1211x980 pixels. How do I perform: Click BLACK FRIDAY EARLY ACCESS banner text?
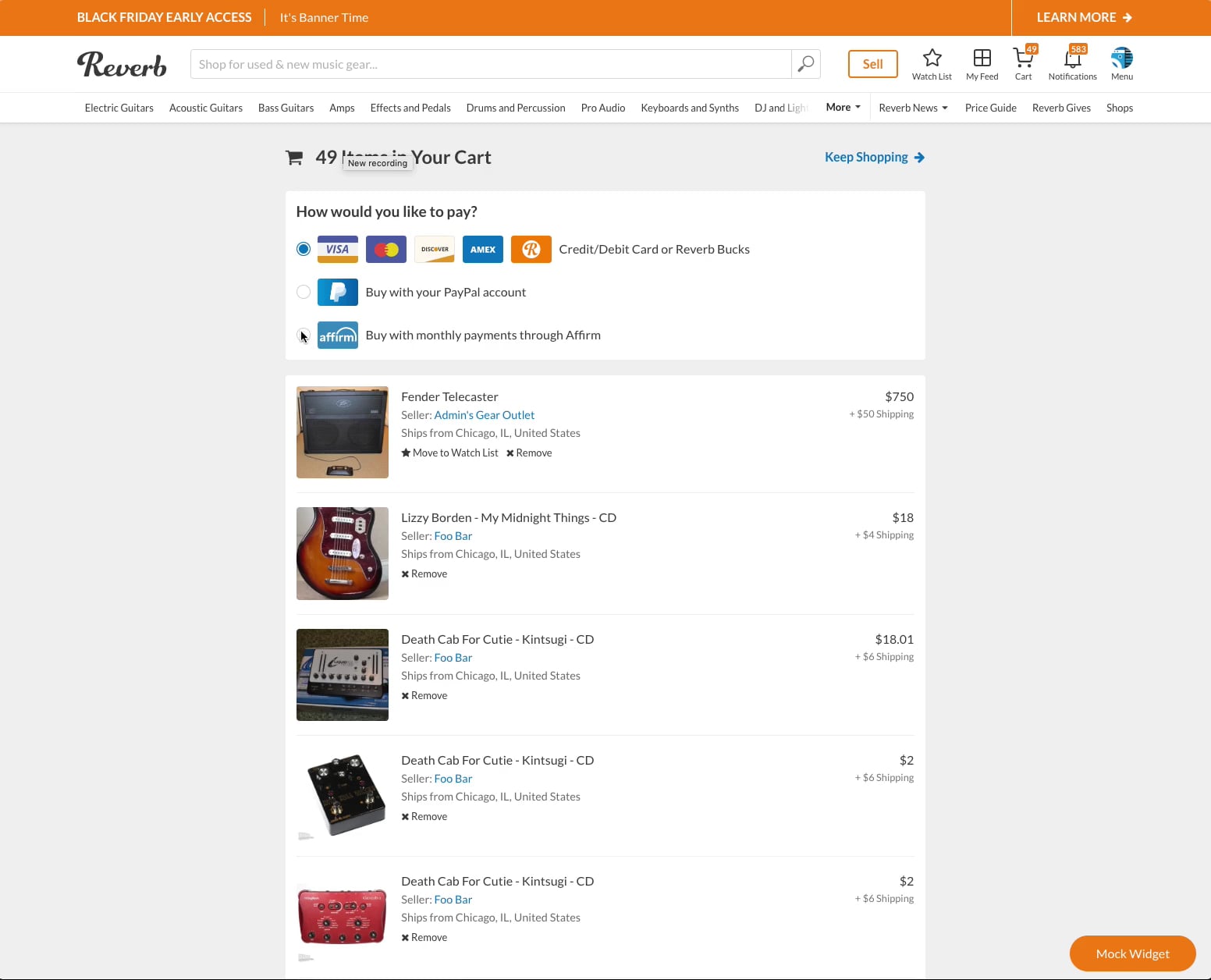point(164,17)
